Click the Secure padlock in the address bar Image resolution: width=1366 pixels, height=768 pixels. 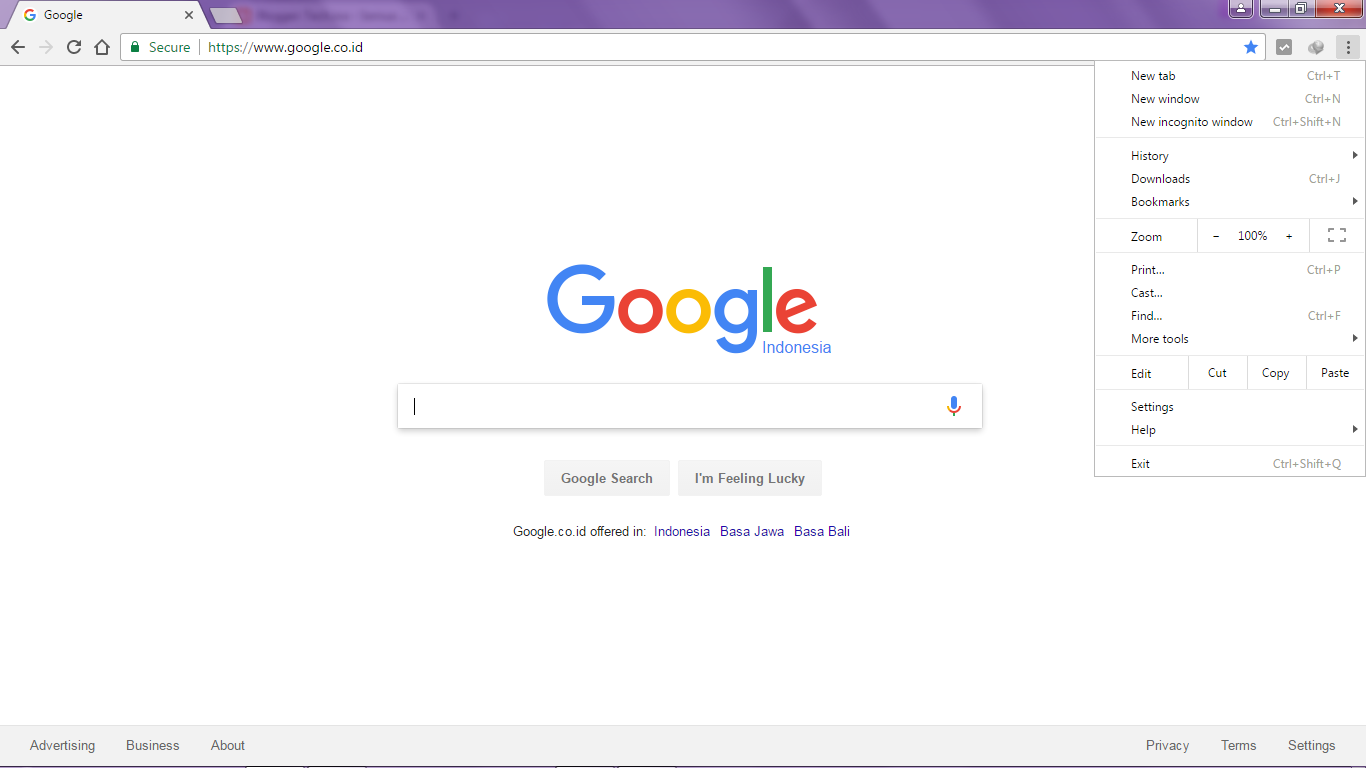(x=134, y=46)
